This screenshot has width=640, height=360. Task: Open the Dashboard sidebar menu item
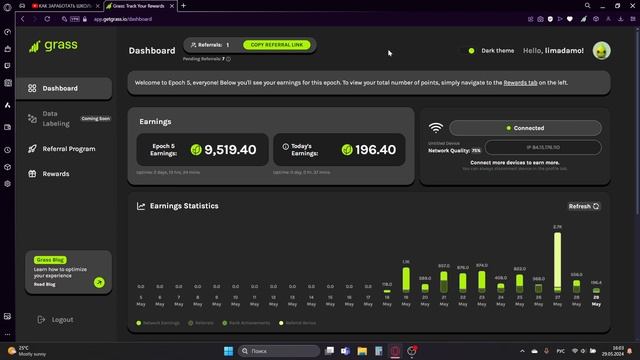pos(64,88)
